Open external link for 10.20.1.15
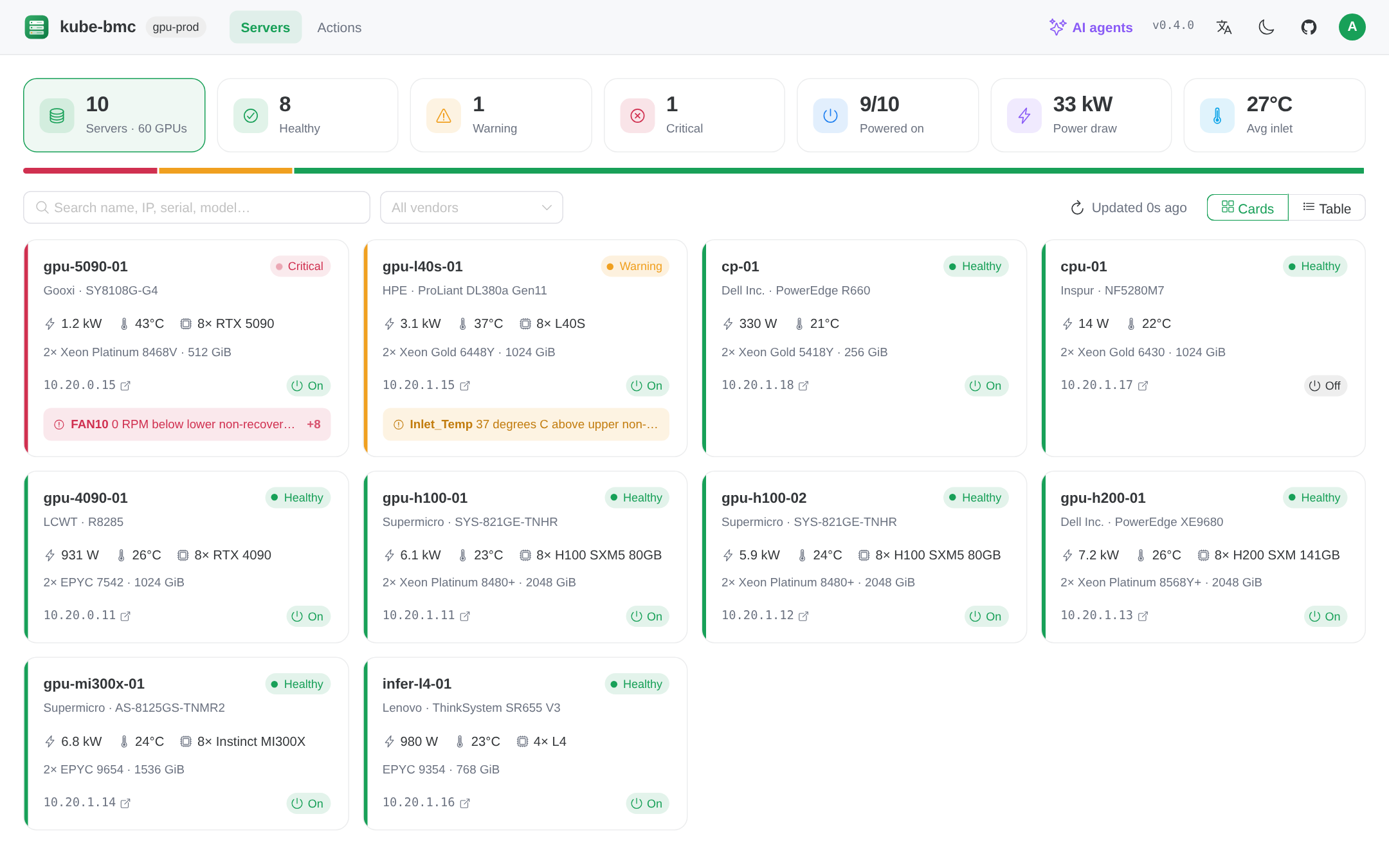Image resolution: width=1389 pixels, height=868 pixels. [465, 386]
